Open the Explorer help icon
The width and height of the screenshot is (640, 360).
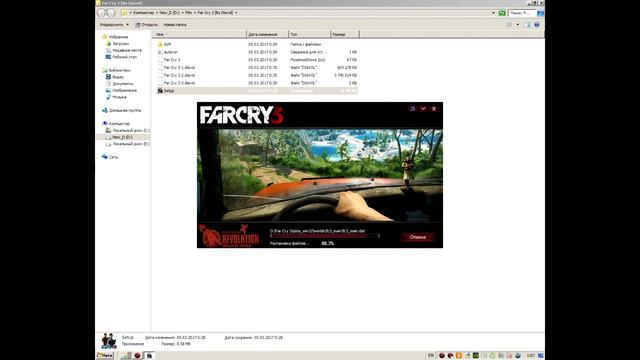(537, 25)
